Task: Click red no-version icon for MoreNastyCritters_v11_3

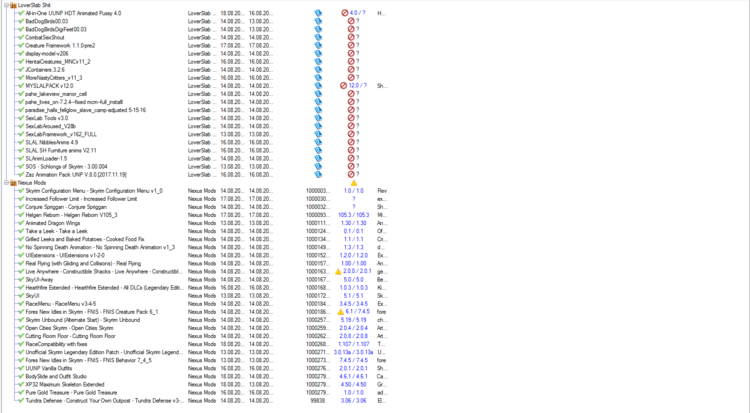Action: click(351, 78)
